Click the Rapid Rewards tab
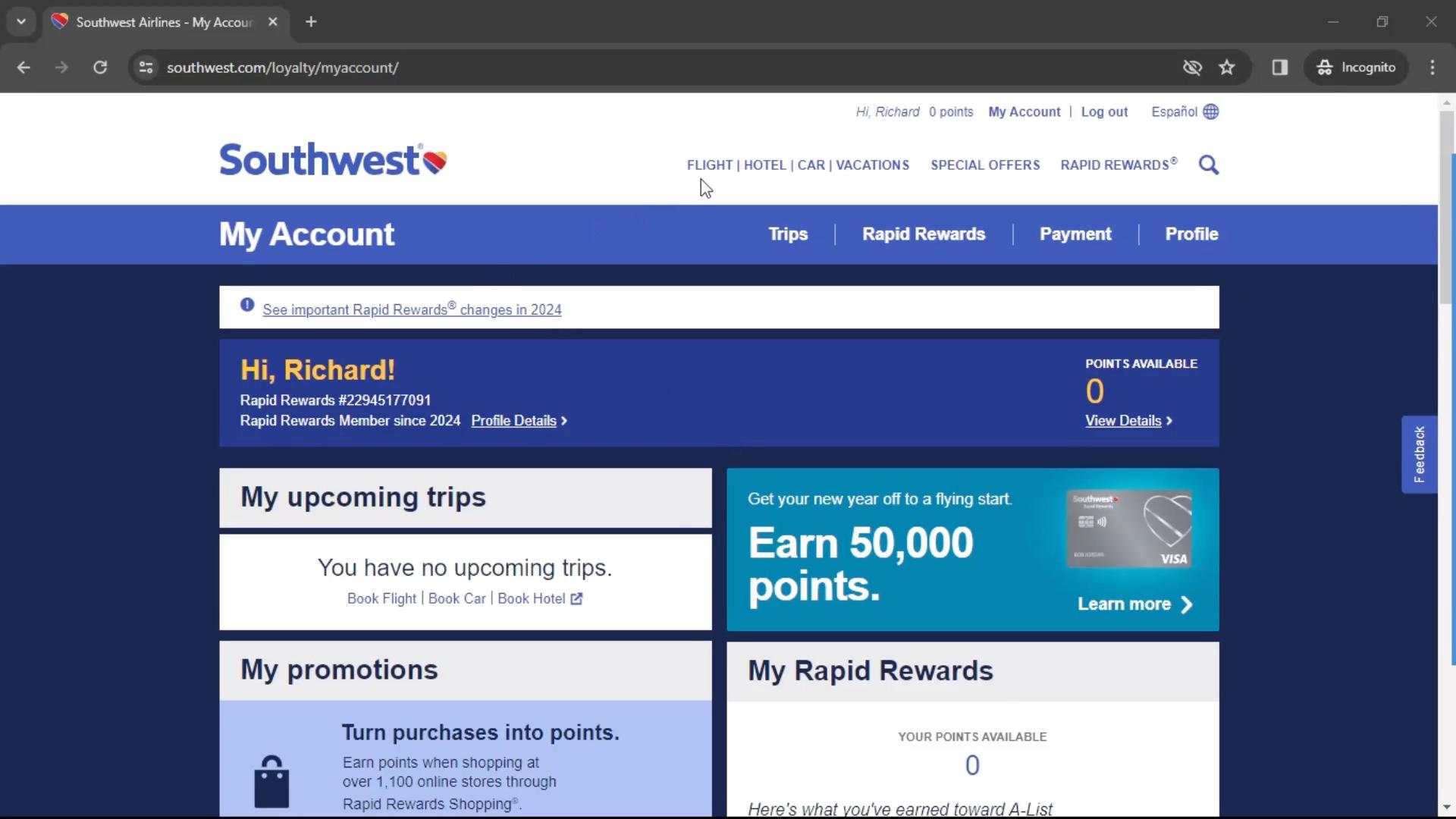 click(x=924, y=234)
